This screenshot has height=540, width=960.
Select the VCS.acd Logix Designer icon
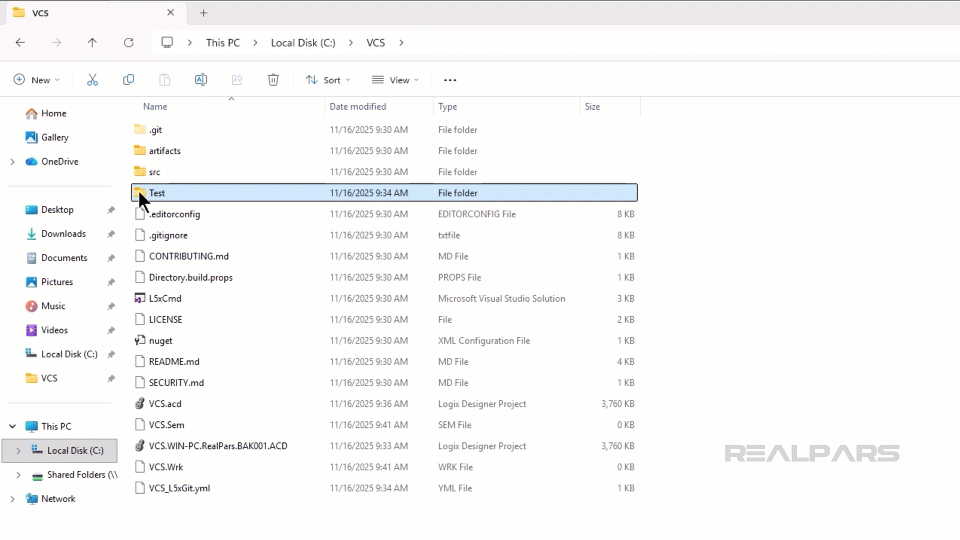[140, 404]
